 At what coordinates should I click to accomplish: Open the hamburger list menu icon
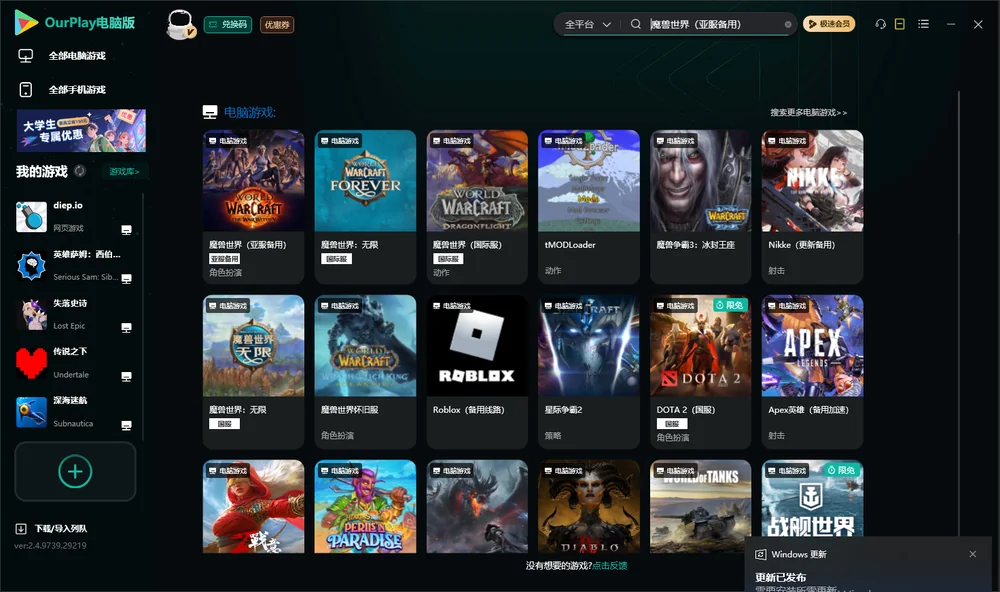pos(923,24)
